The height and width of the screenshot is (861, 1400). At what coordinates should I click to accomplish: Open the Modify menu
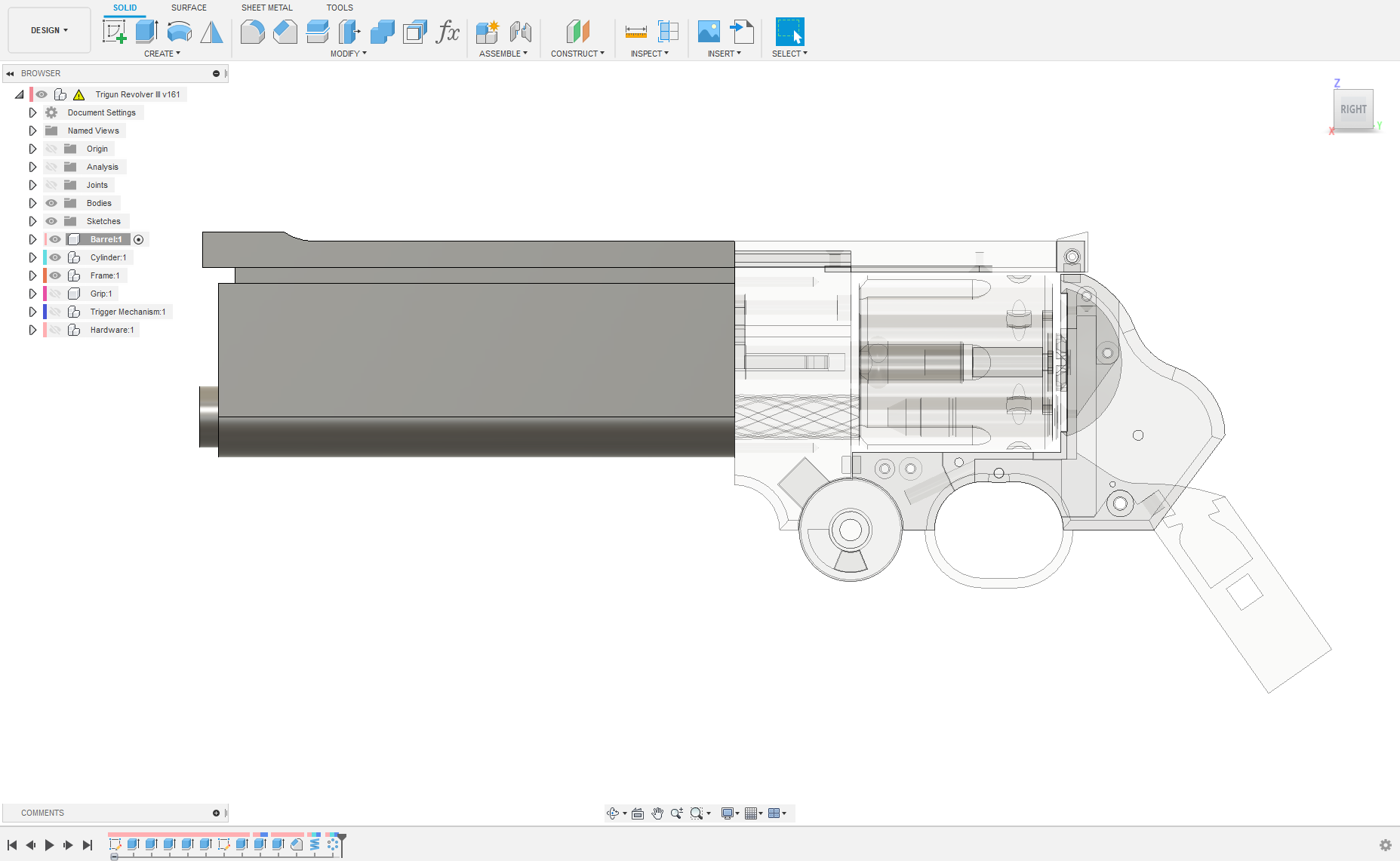pos(348,54)
